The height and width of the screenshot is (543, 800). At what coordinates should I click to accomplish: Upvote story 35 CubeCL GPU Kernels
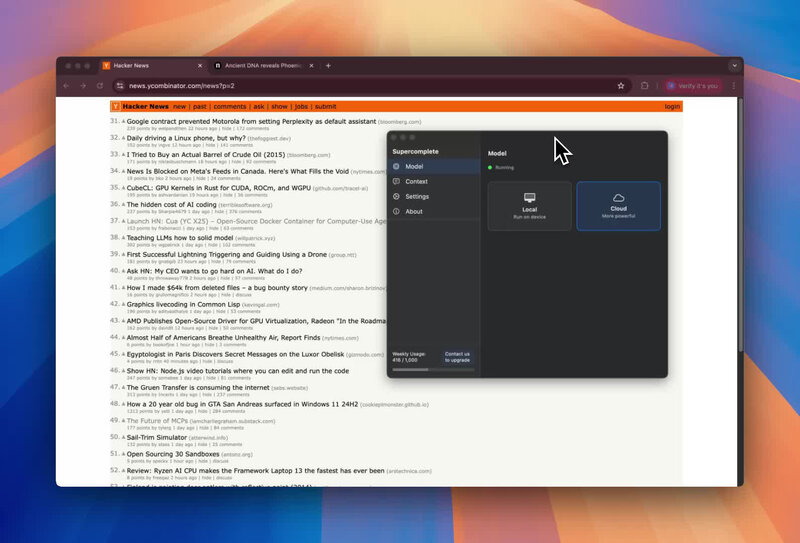[x=123, y=188]
